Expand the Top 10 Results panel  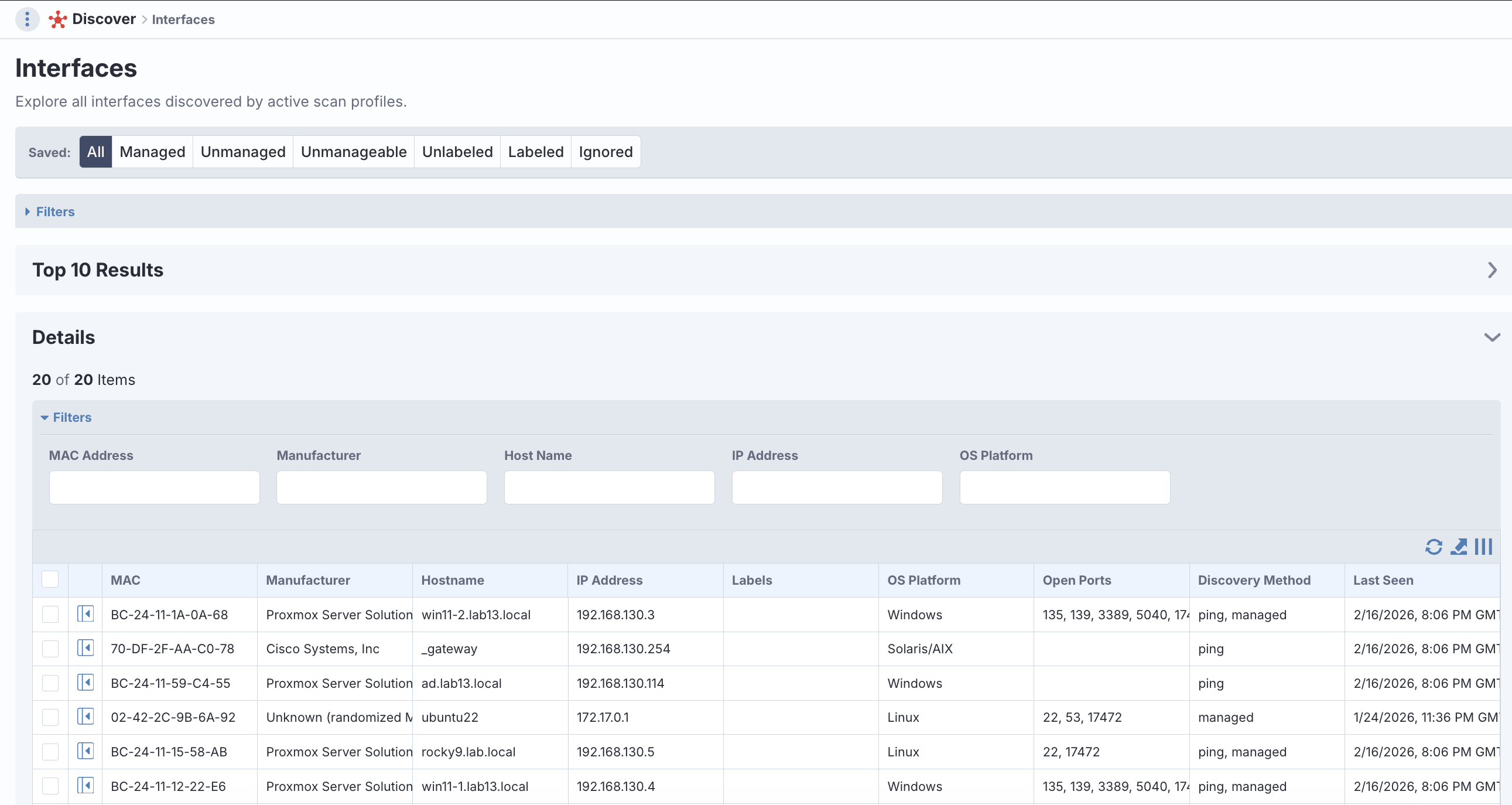click(1492, 270)
